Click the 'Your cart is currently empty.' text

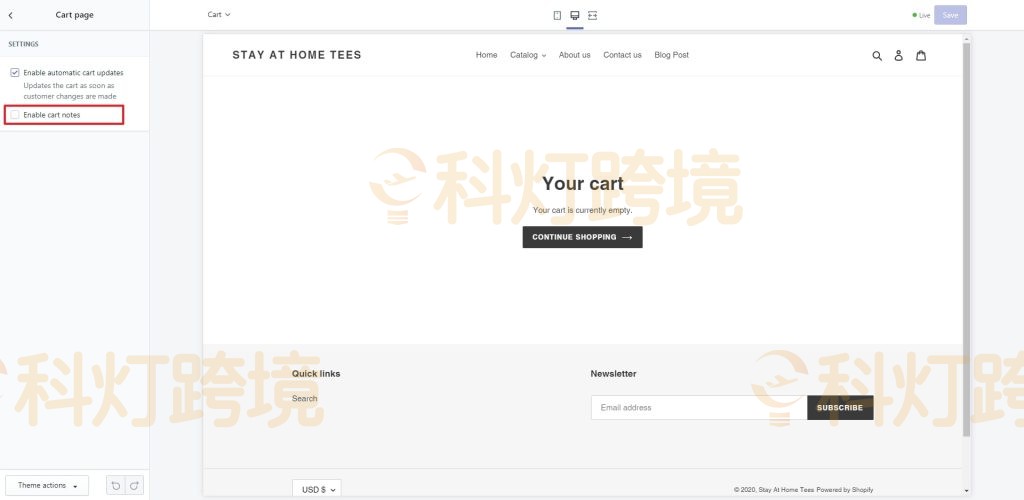tap(583, 210)
